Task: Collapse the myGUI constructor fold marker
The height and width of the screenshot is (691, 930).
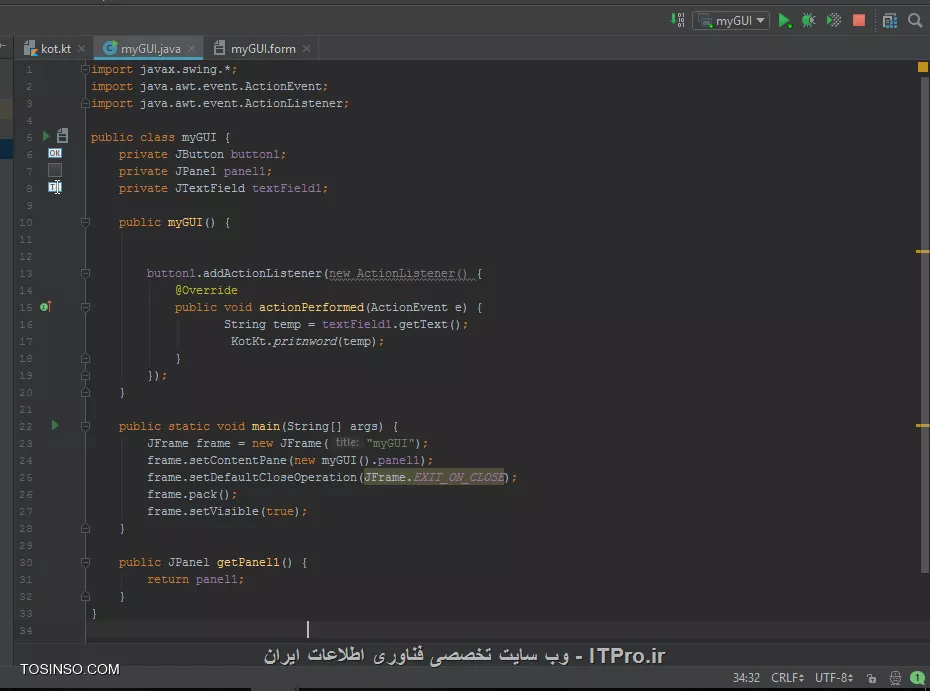Action: 85,222
